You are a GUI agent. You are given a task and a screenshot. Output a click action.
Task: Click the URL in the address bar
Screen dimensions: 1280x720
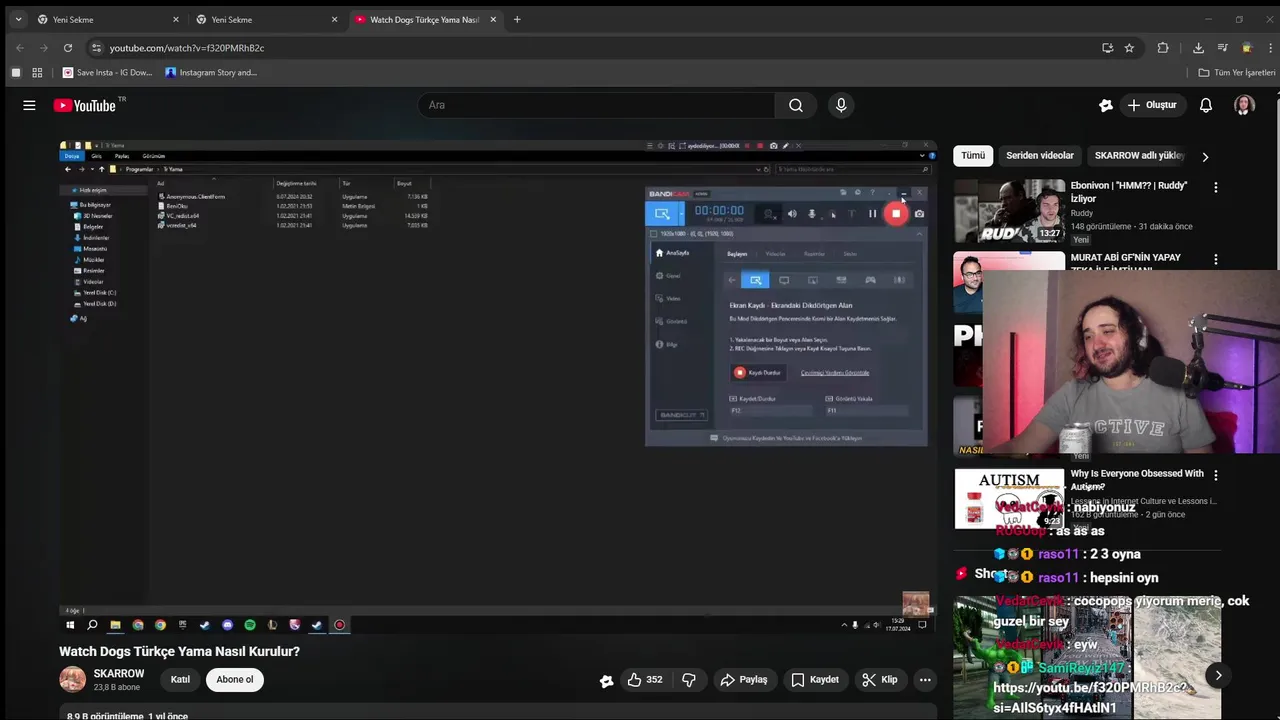click(187, 48)
